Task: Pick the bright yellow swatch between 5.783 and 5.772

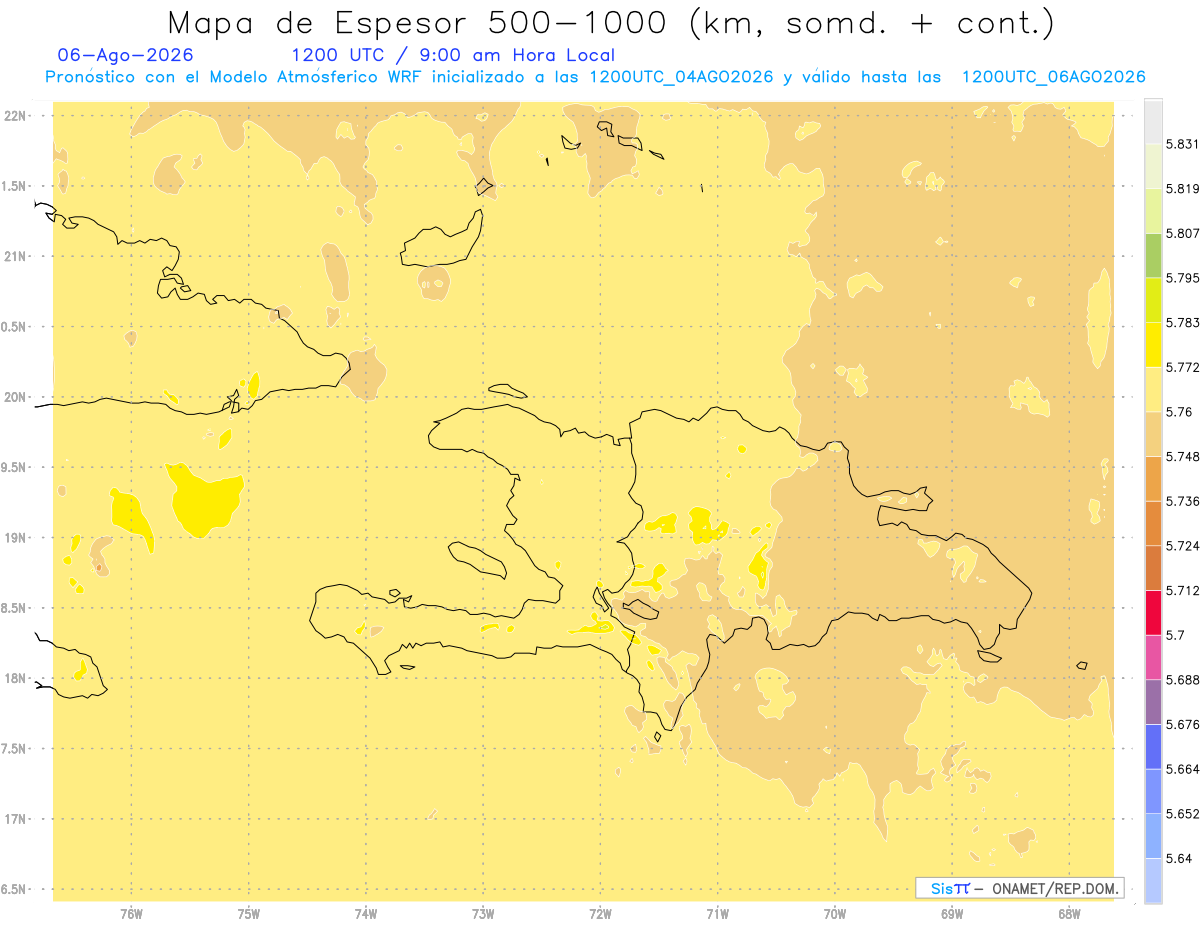Action: click(1153, 345)
